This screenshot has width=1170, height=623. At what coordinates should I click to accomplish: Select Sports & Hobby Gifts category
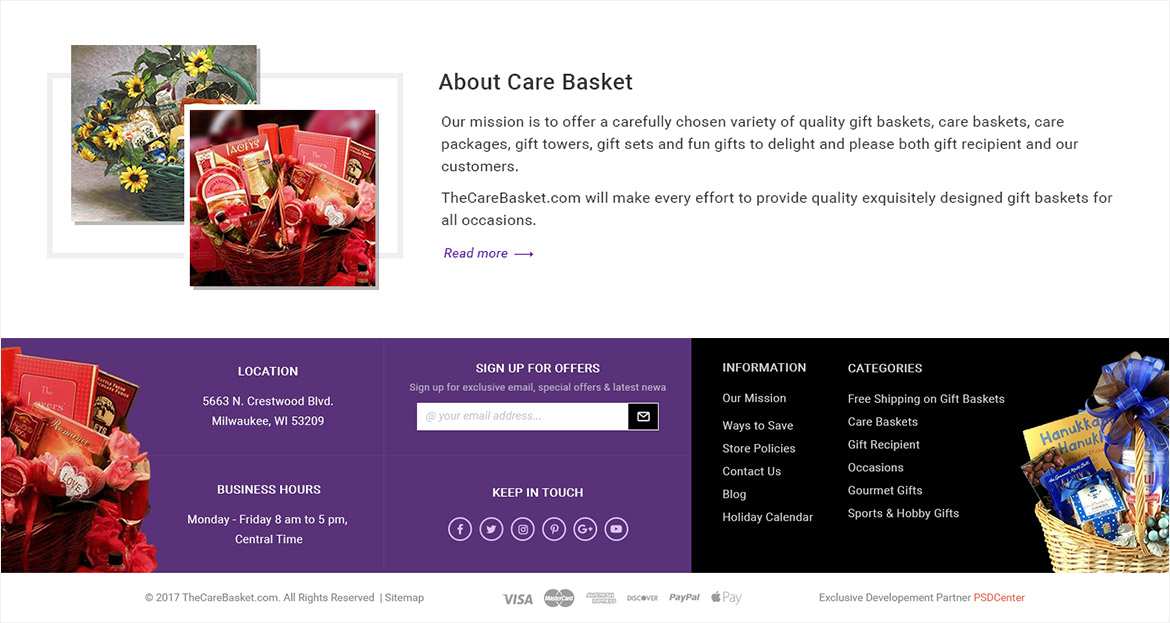pyautogui.click(x=903, y=513)
